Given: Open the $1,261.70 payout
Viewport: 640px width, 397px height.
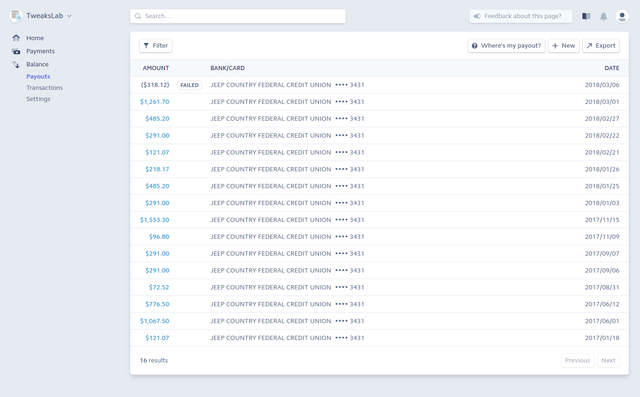Looking at the screenshot, I should coord(154,102).
